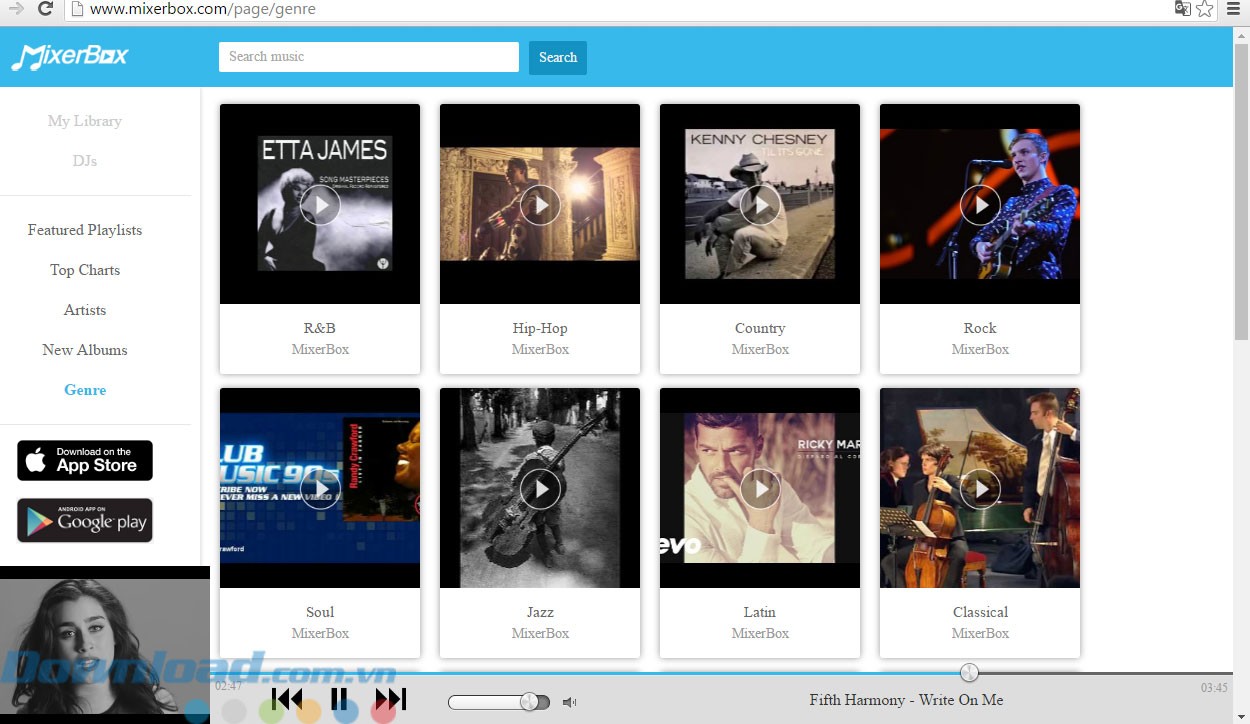
Task: Start the Country playlist play button
Action: pyautogui.click(x=760, y=205)
